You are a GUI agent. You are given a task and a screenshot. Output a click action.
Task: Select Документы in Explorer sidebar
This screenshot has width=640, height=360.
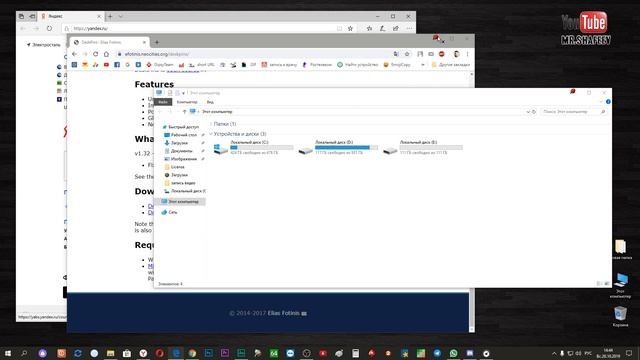coord(181,151)
